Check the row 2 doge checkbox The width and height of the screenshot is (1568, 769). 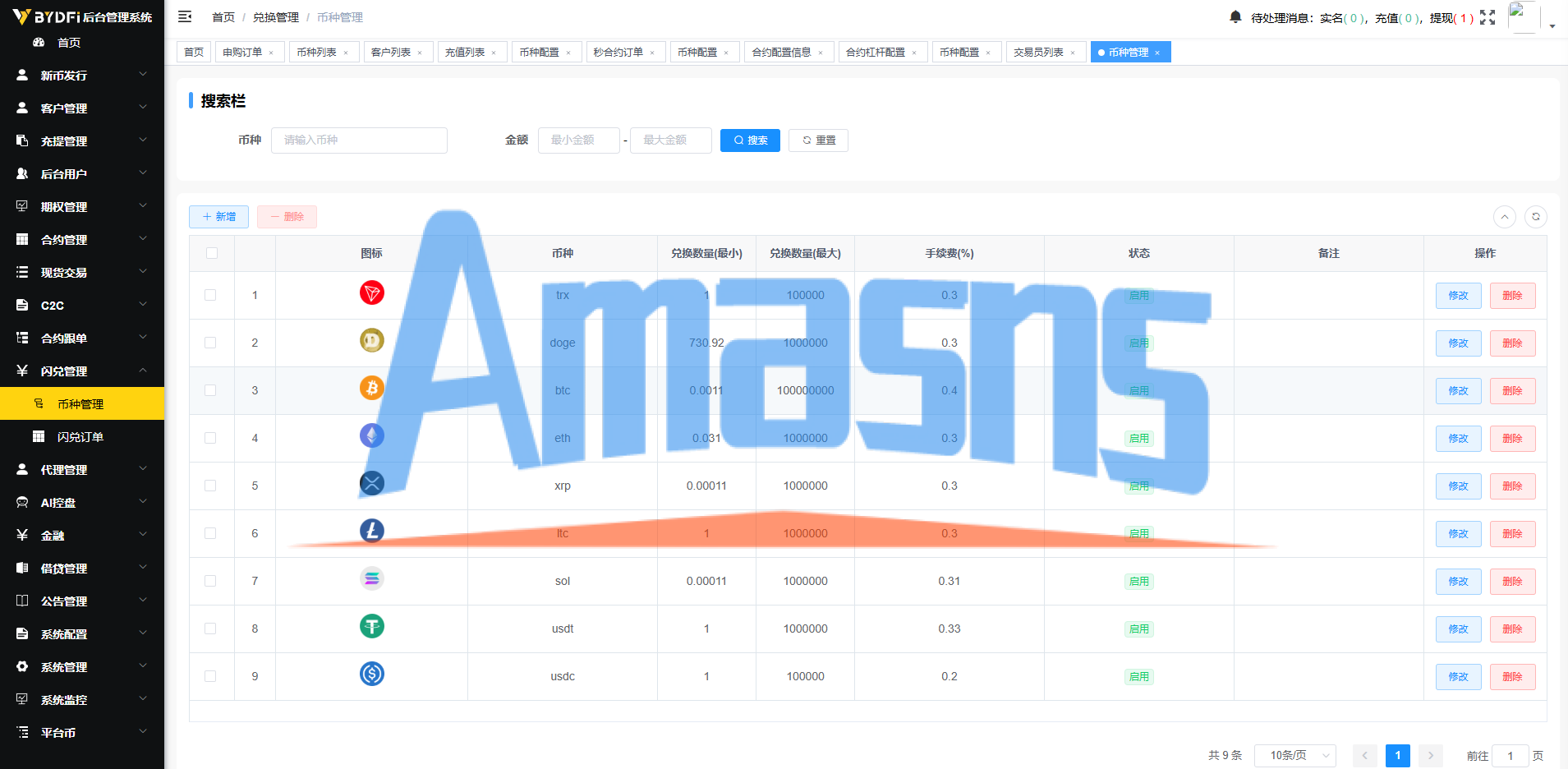(x=210, y=343)
